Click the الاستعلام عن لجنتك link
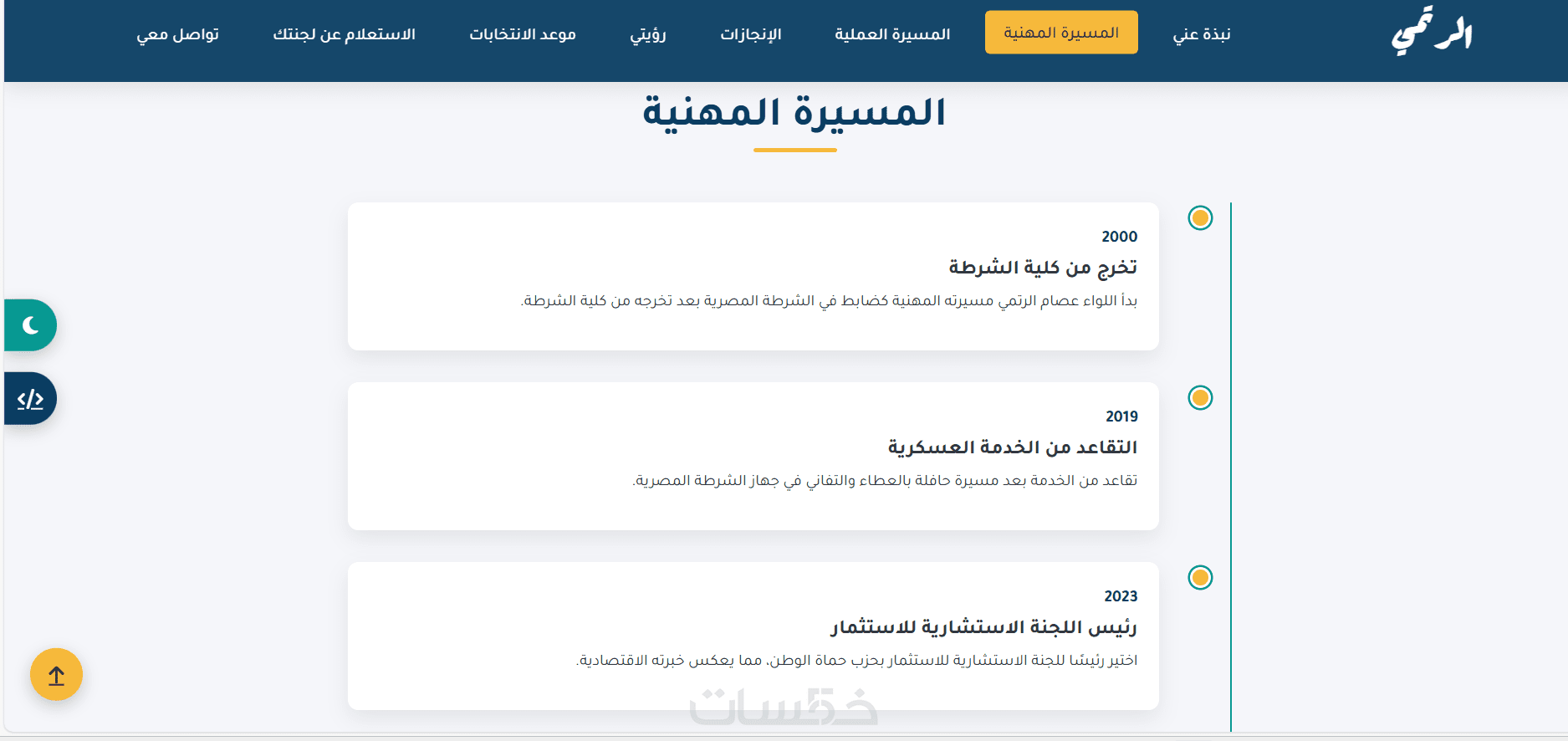Viewport: 1568px width, 741px height. (344, 33)
